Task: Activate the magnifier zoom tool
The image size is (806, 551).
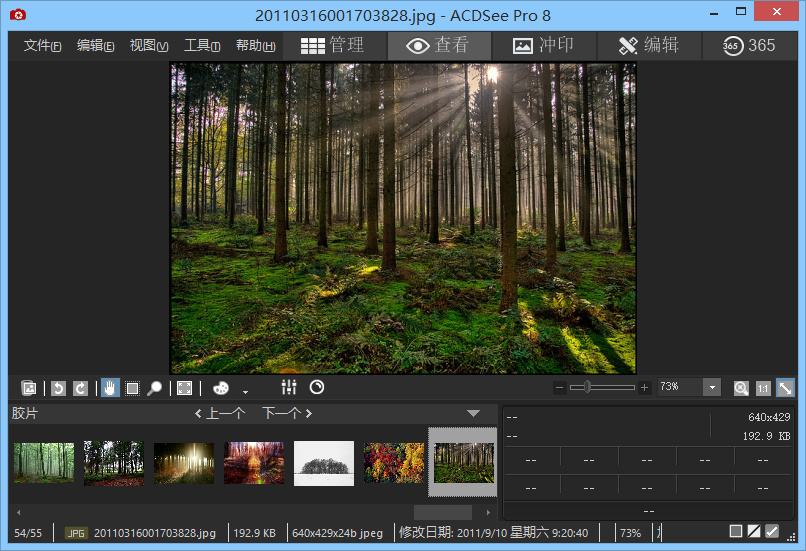Action: [x=155, y=388]
